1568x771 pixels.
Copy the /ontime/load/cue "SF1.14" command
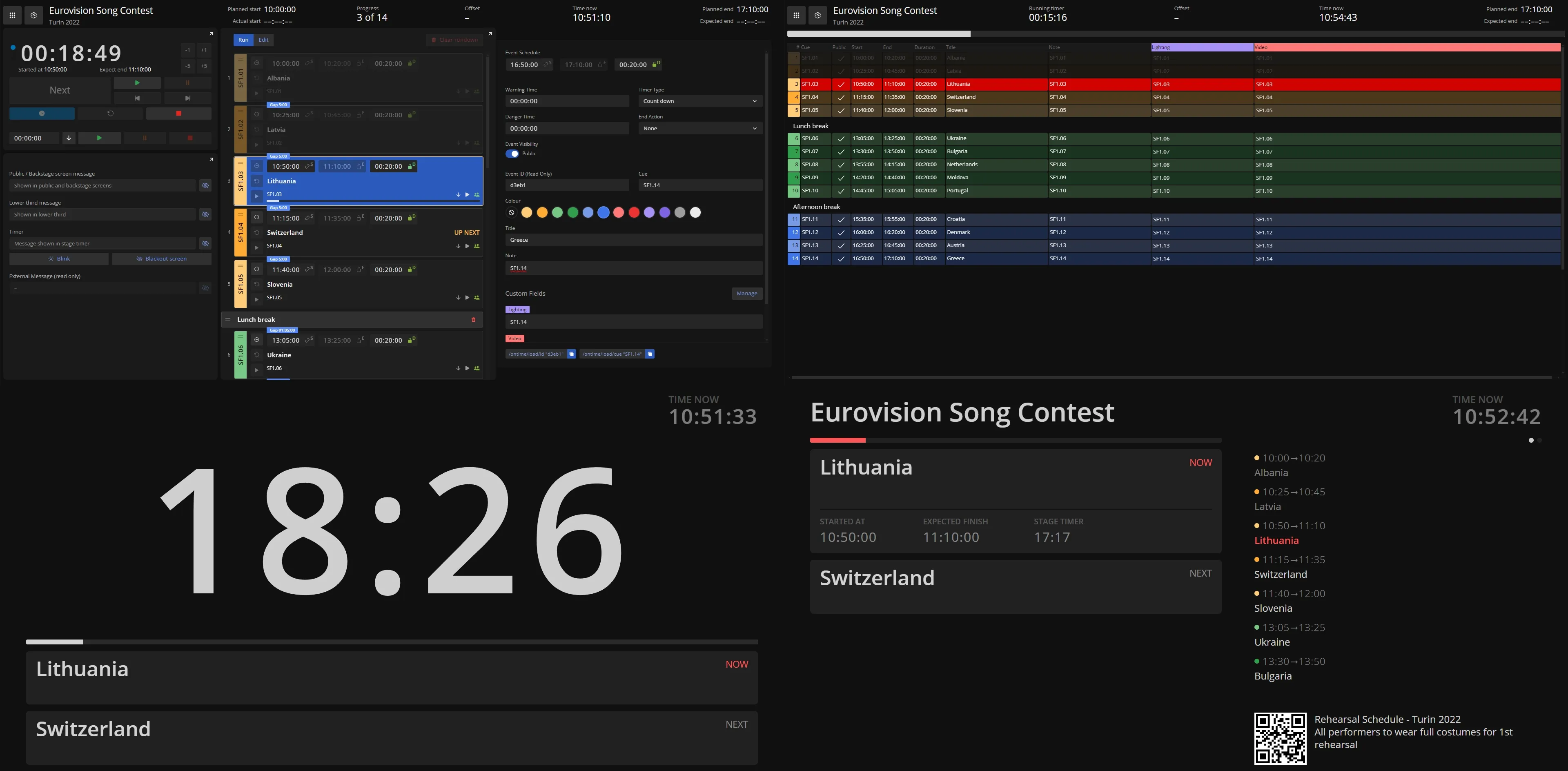pyautogui.click(x=650, y=354)
